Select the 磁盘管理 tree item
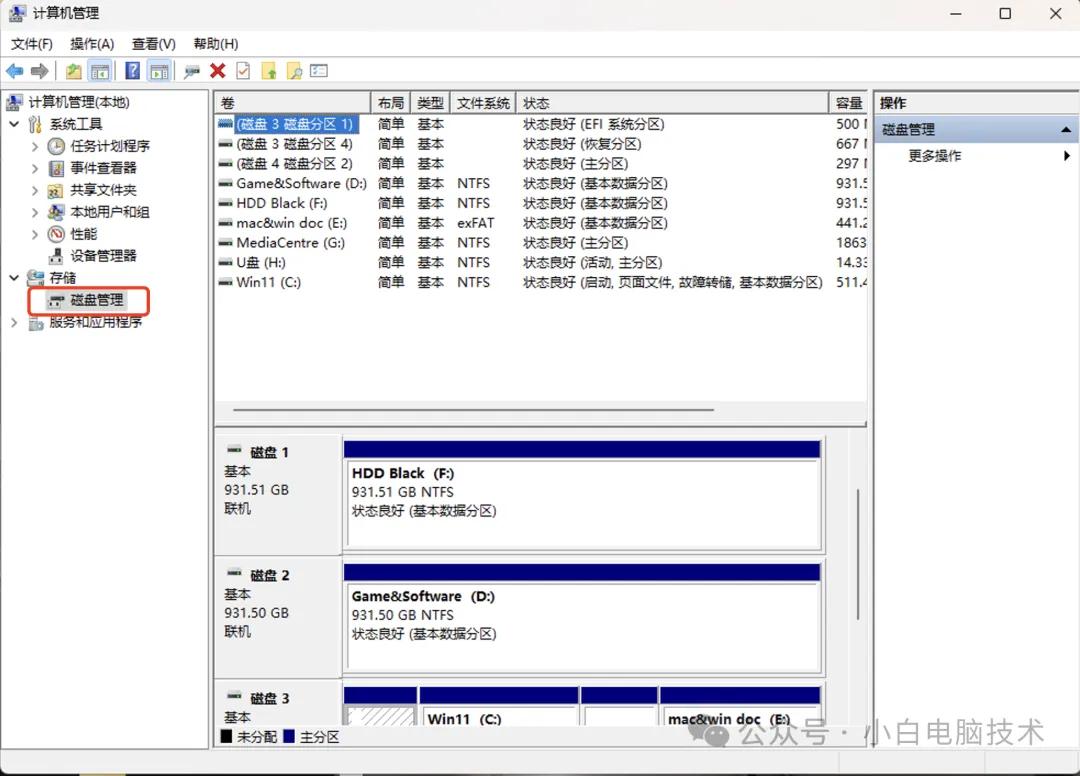 (98, 301)
